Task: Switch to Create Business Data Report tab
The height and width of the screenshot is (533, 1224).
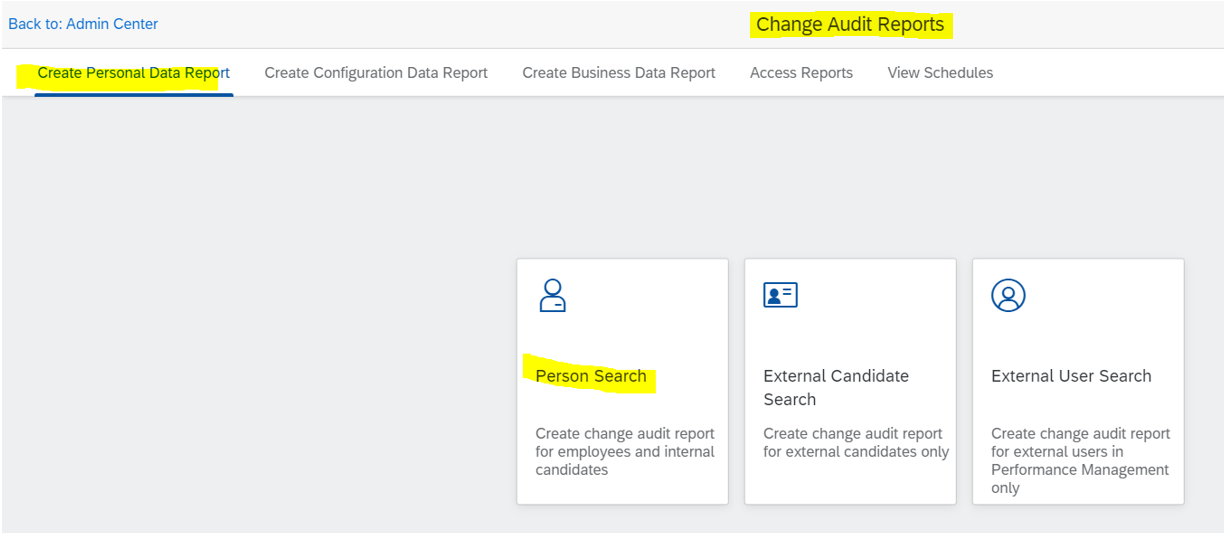Action: click(619, 73)
